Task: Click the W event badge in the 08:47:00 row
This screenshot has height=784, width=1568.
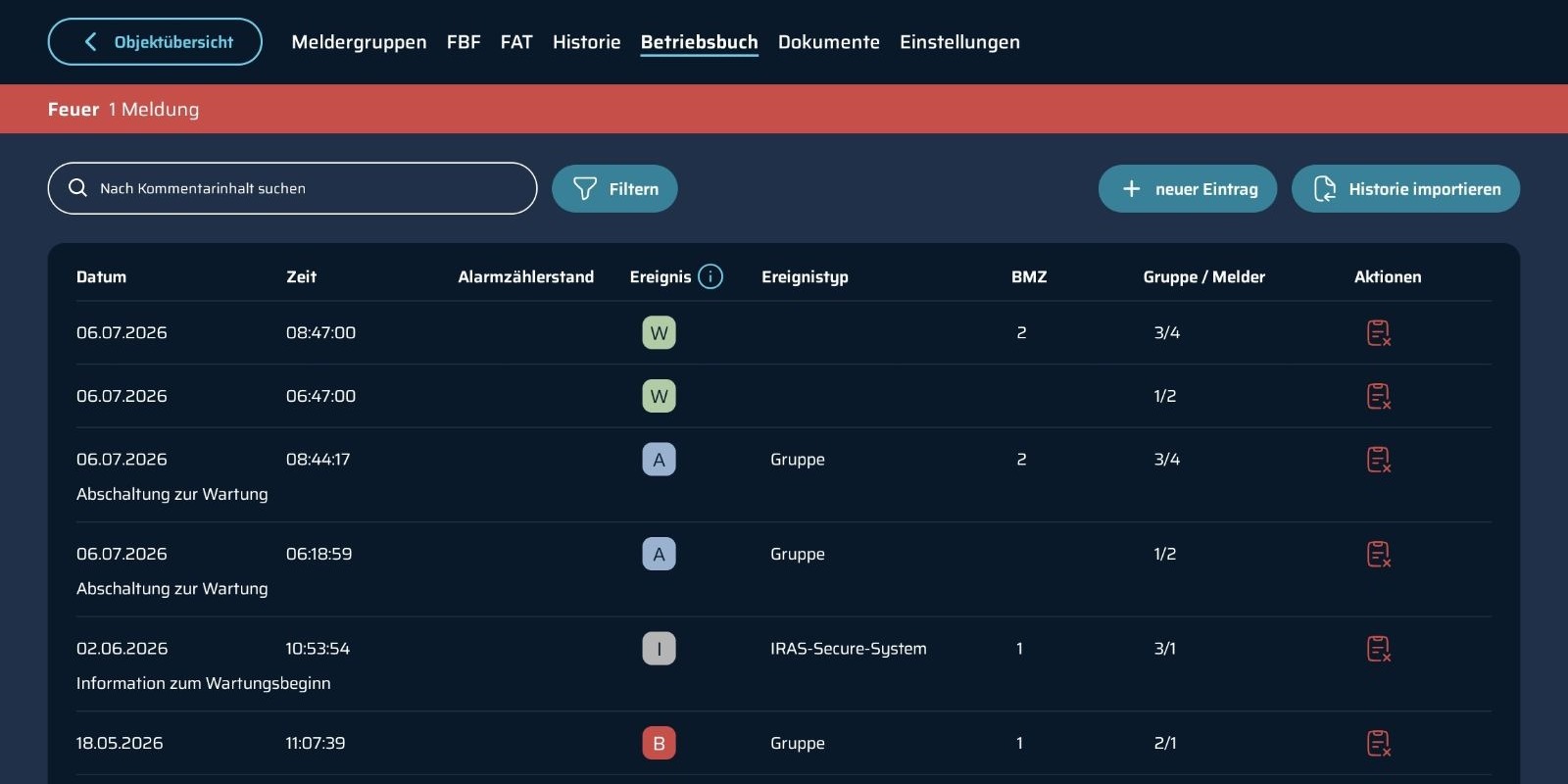Action: pyautogui.click(x=659, y=333)
